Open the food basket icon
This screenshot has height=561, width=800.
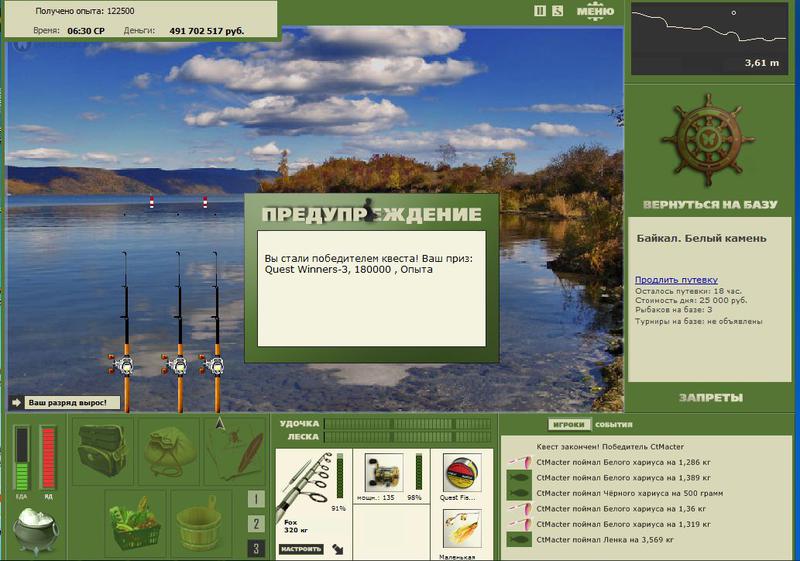click(135, 523)
